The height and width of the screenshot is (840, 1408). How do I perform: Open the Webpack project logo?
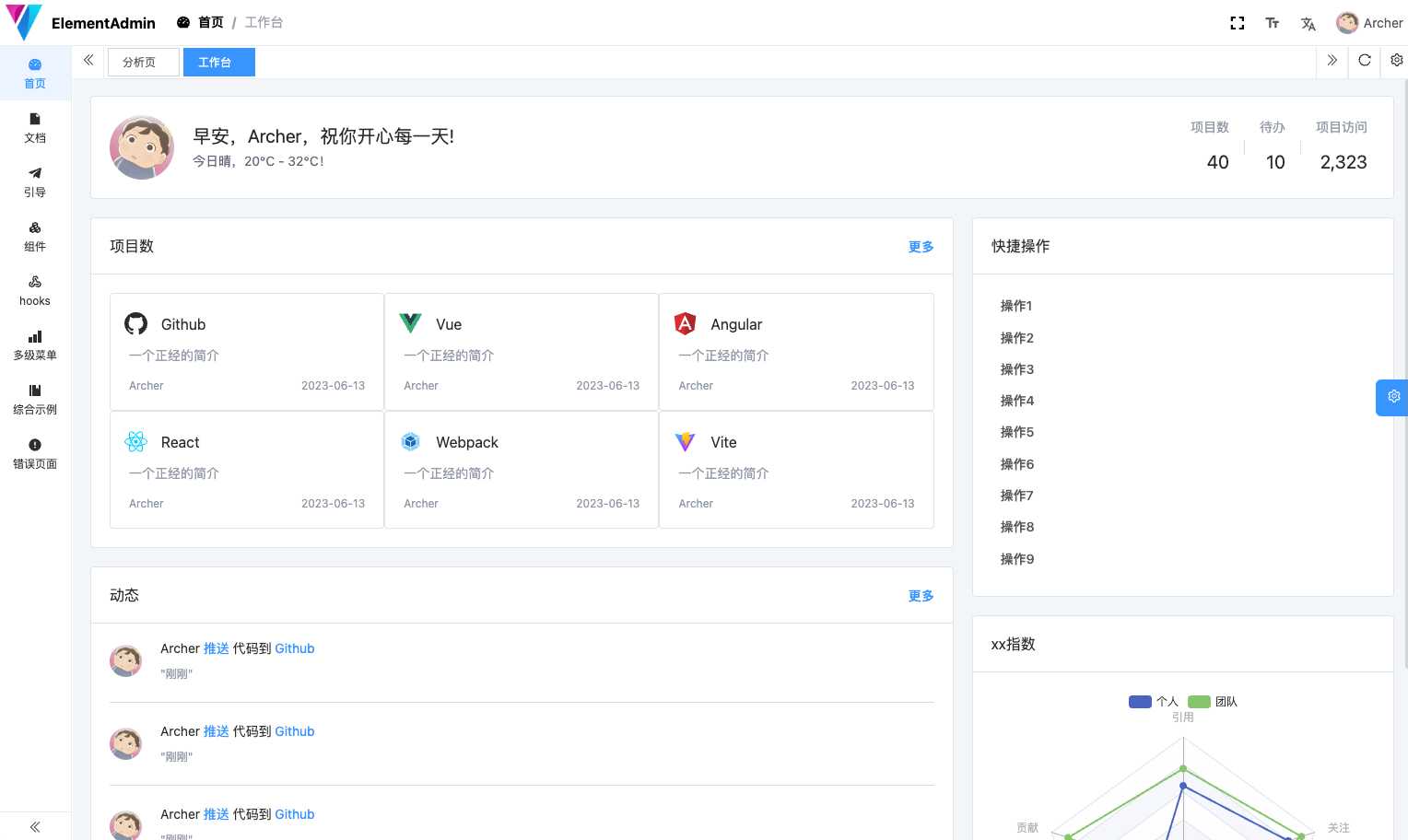pos(410,441)
